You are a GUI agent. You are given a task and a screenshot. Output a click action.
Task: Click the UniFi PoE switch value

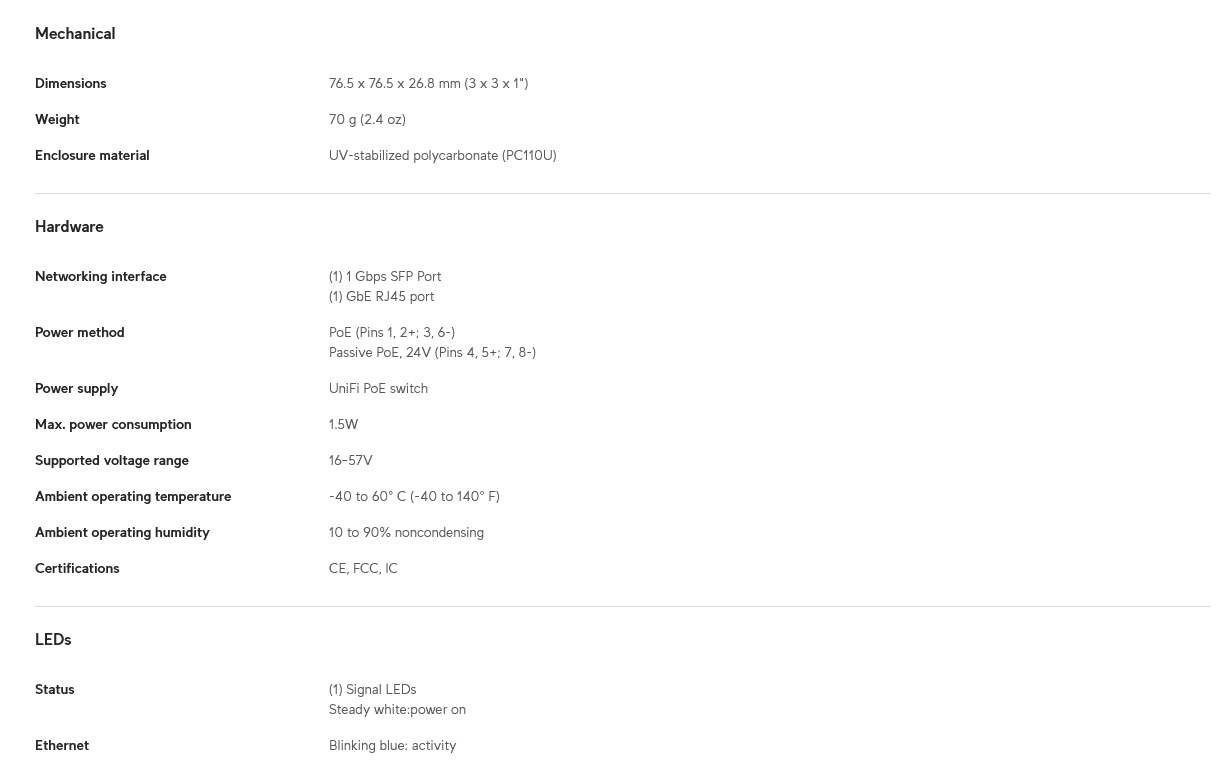[378, 389]
